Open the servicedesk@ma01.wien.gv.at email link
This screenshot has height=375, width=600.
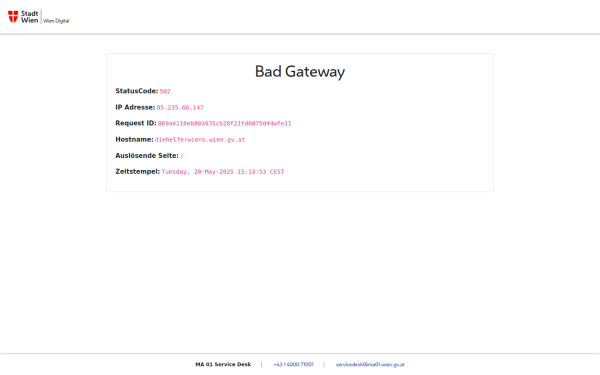(x=370, y=365)
